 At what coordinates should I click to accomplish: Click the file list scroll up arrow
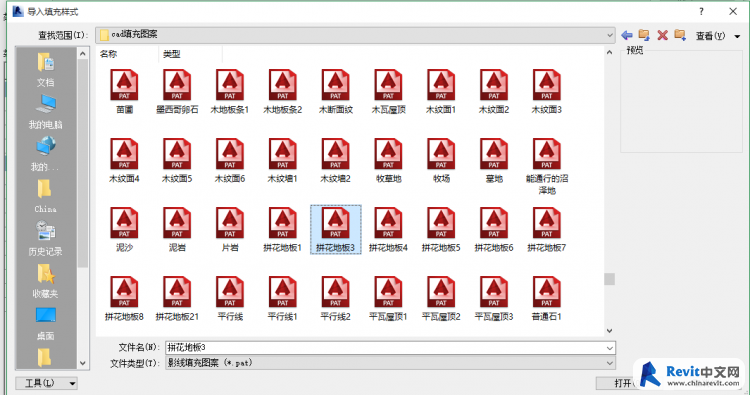609,52
